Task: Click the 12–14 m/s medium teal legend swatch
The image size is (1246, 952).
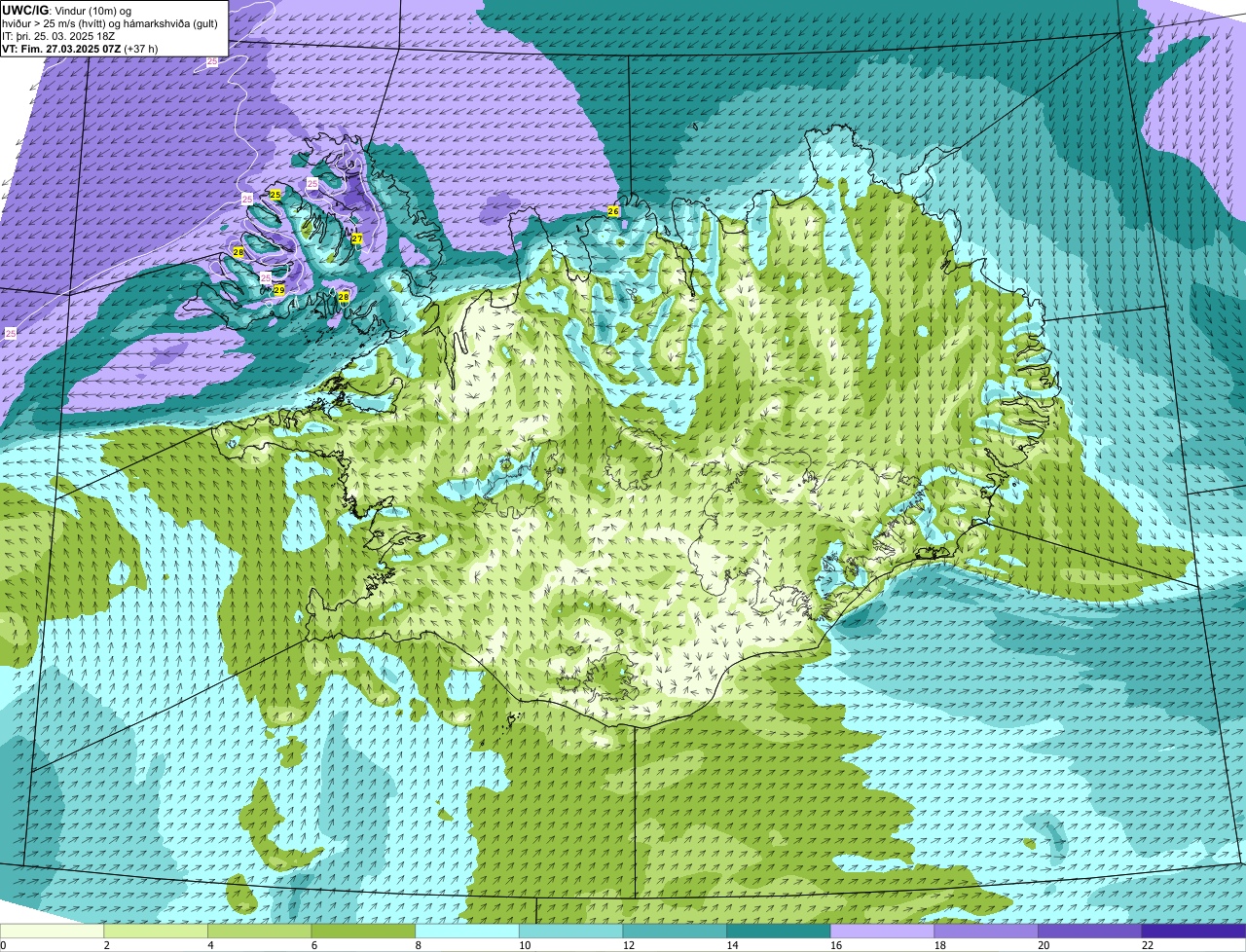Action: [x=675, y=931]
